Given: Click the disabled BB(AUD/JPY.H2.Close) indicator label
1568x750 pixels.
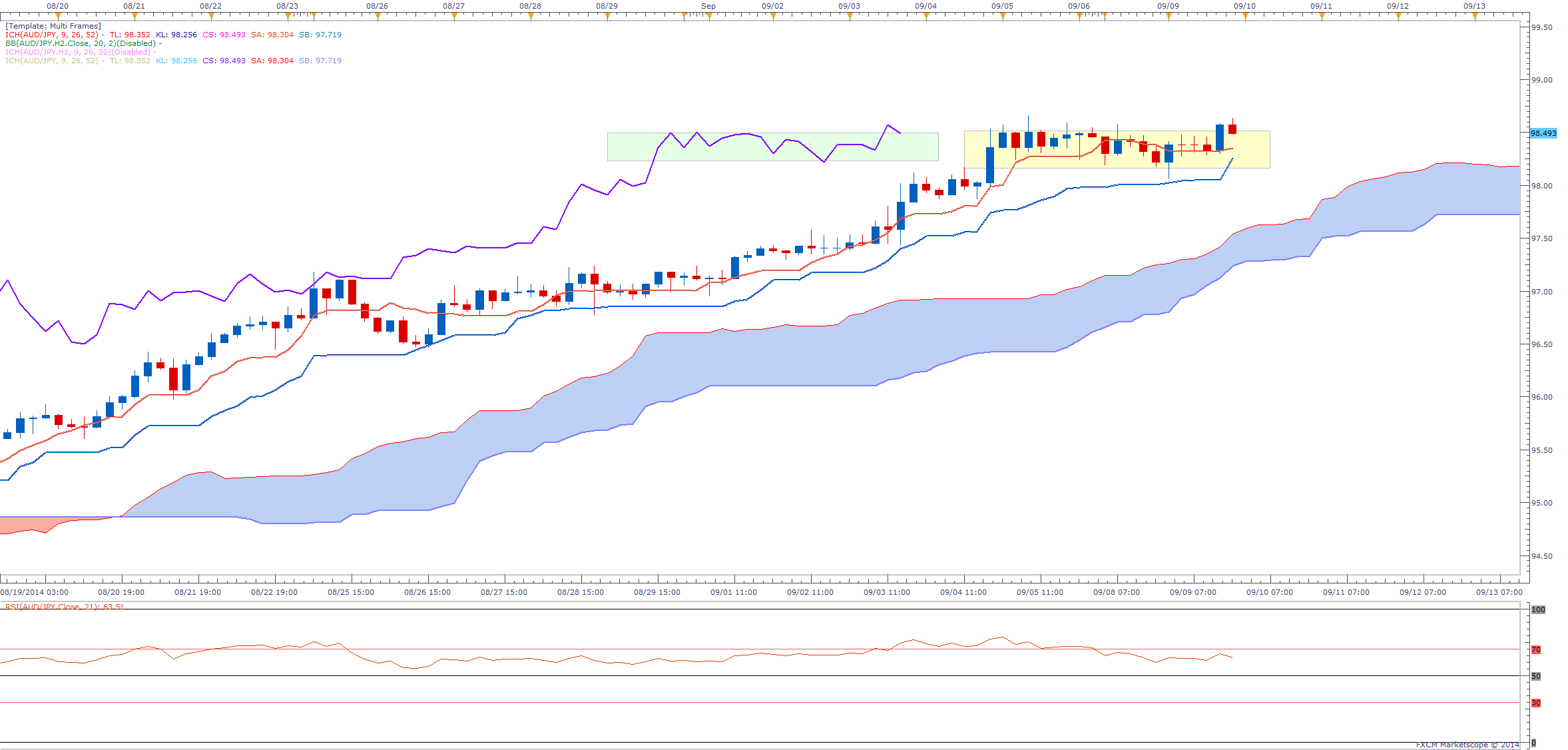Looking at the screenshot, I should (80, 43).
